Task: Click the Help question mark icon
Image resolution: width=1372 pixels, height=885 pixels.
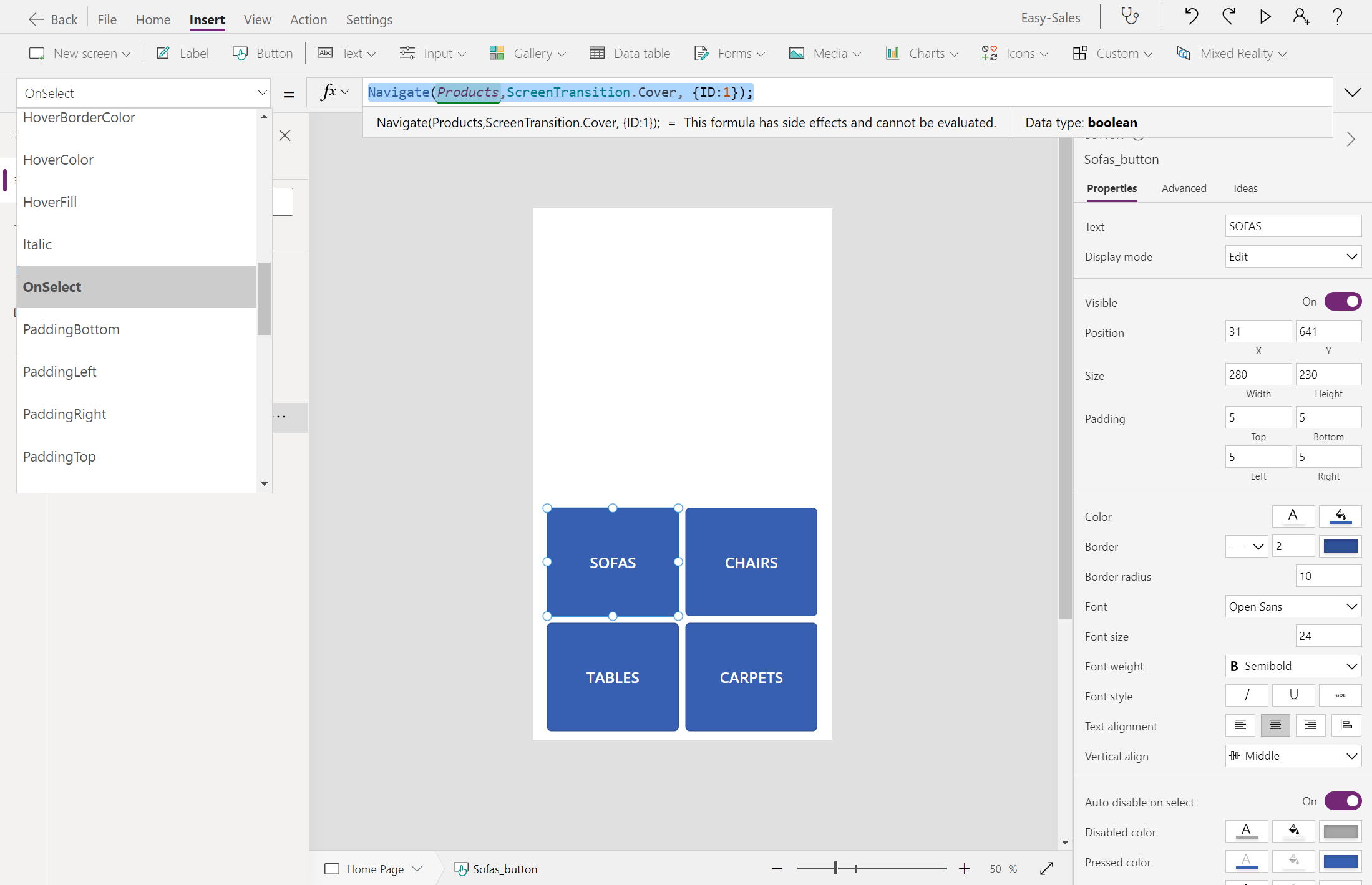Action: click(x=1337, y=17)
